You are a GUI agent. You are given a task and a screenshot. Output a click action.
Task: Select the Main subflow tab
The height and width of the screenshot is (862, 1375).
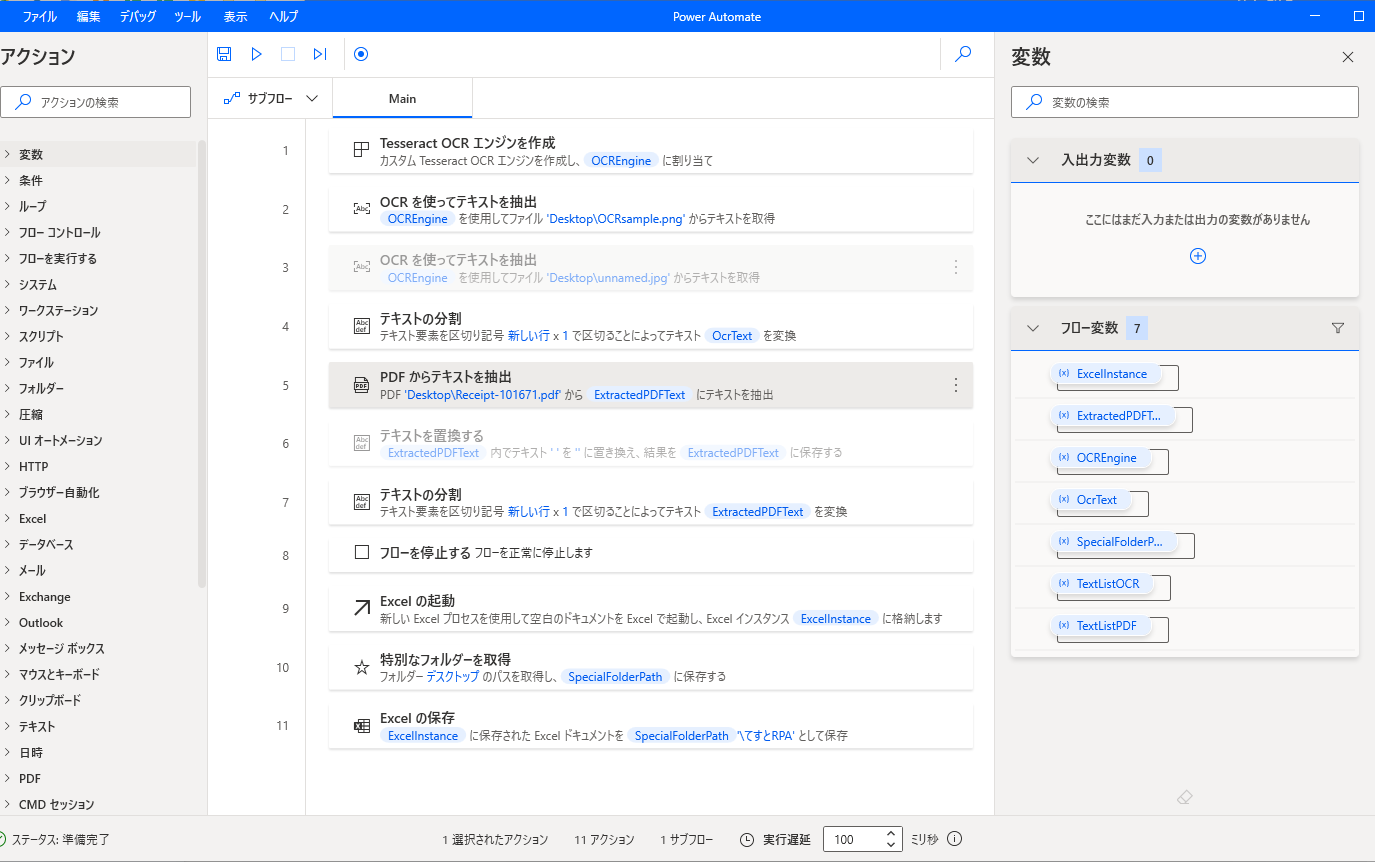point(402,99)
